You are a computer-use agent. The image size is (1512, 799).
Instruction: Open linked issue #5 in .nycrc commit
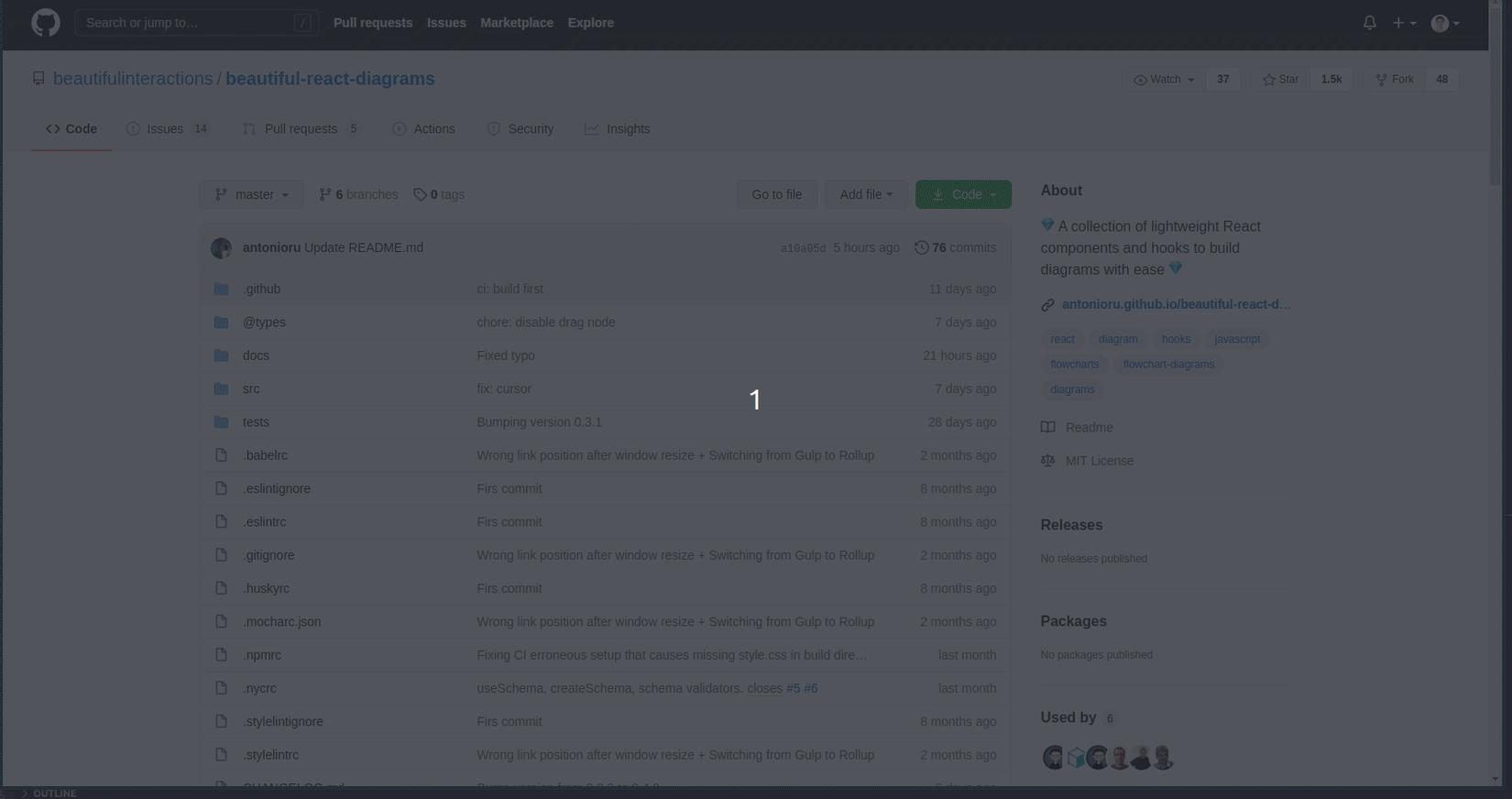(793, 688)
